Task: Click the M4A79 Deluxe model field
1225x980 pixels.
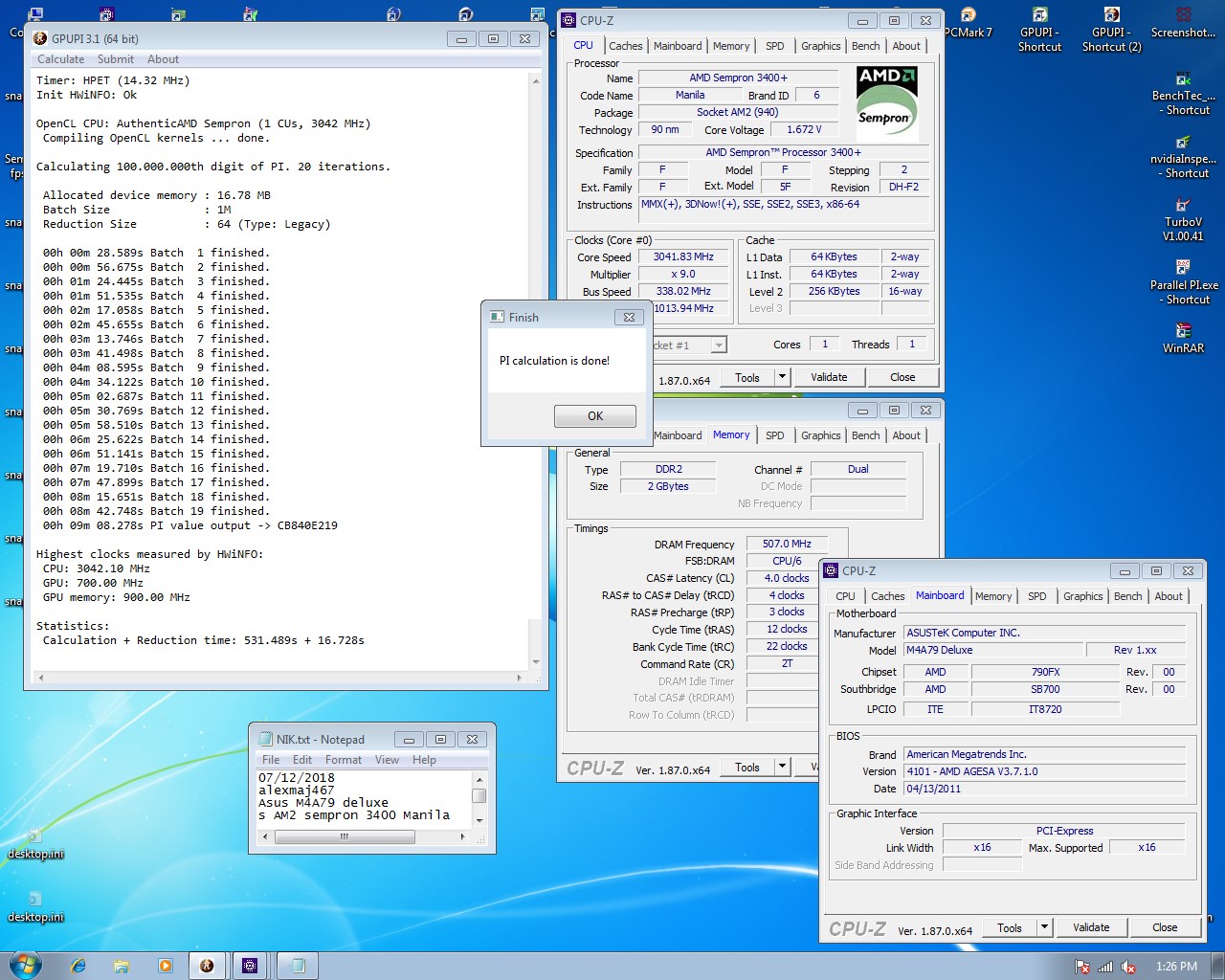Action: [x=993, y=650]
